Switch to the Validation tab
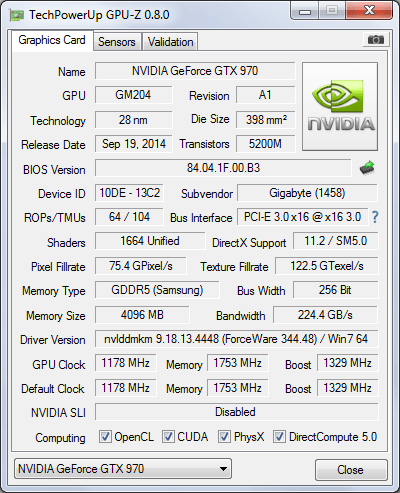This screenshot has height=493, width=400. coord(170,42)
